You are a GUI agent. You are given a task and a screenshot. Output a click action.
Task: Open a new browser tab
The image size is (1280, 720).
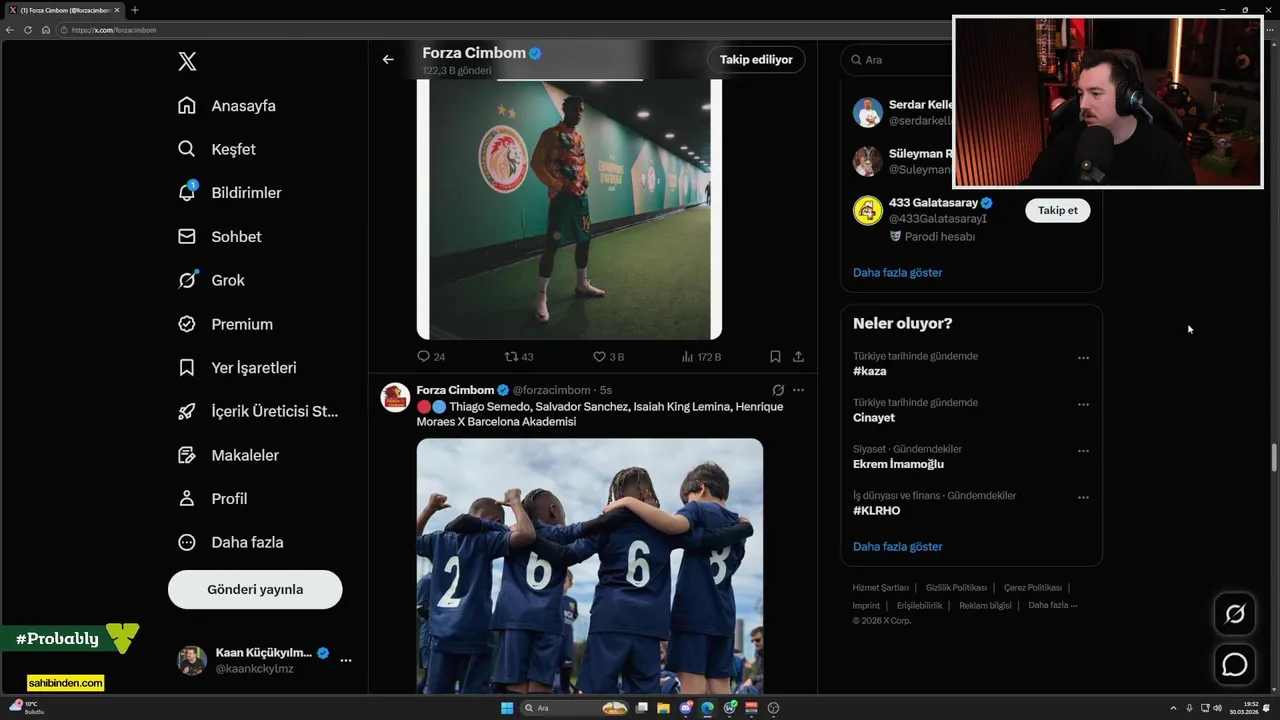pos(135,10)
